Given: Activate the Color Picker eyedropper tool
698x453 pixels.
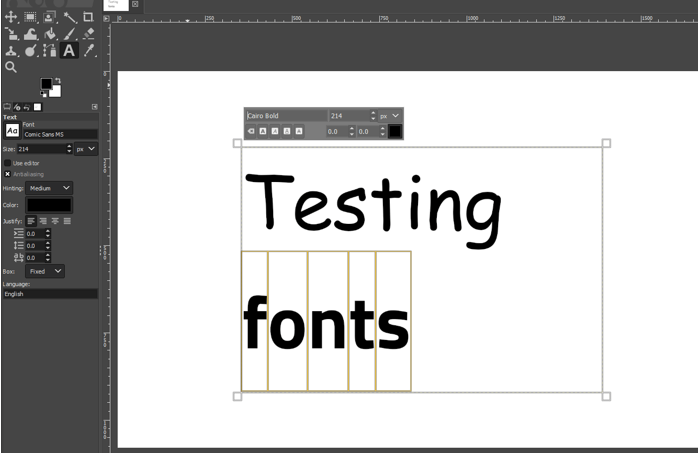Looking at the screenshot, I should (x=88, y=49).
